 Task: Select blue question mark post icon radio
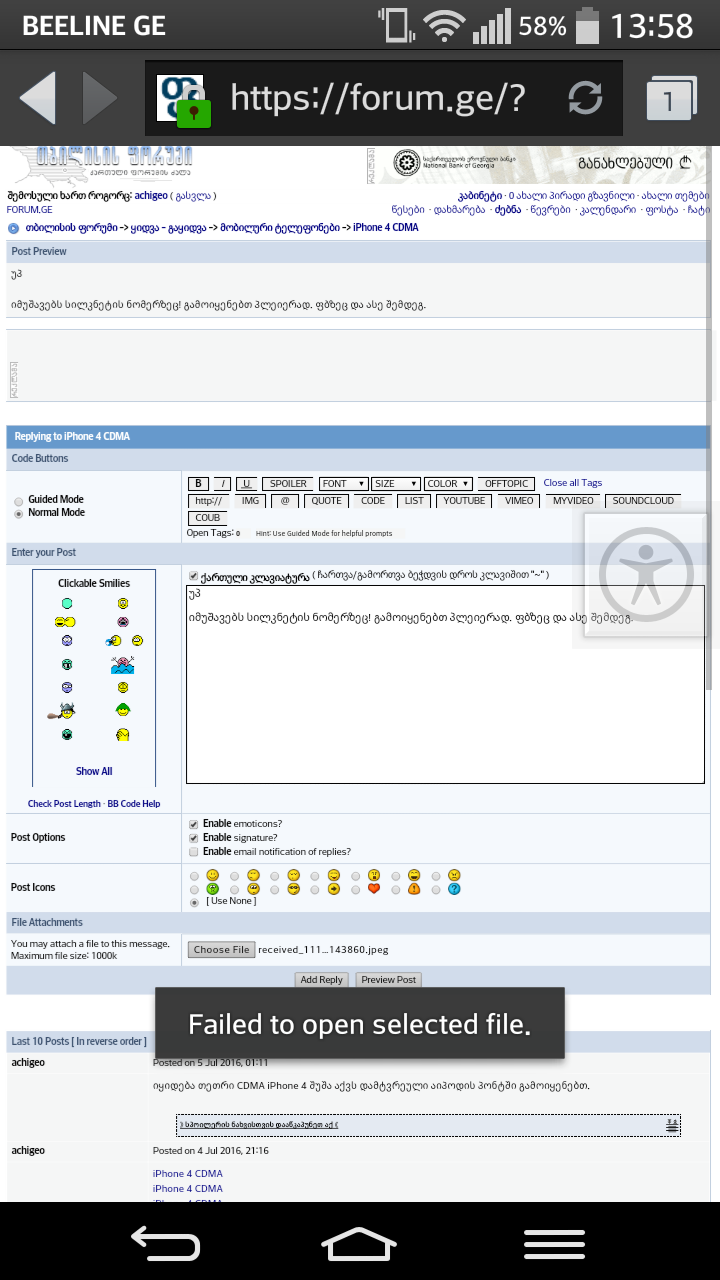pyautogui.click(x=435, y=889)
